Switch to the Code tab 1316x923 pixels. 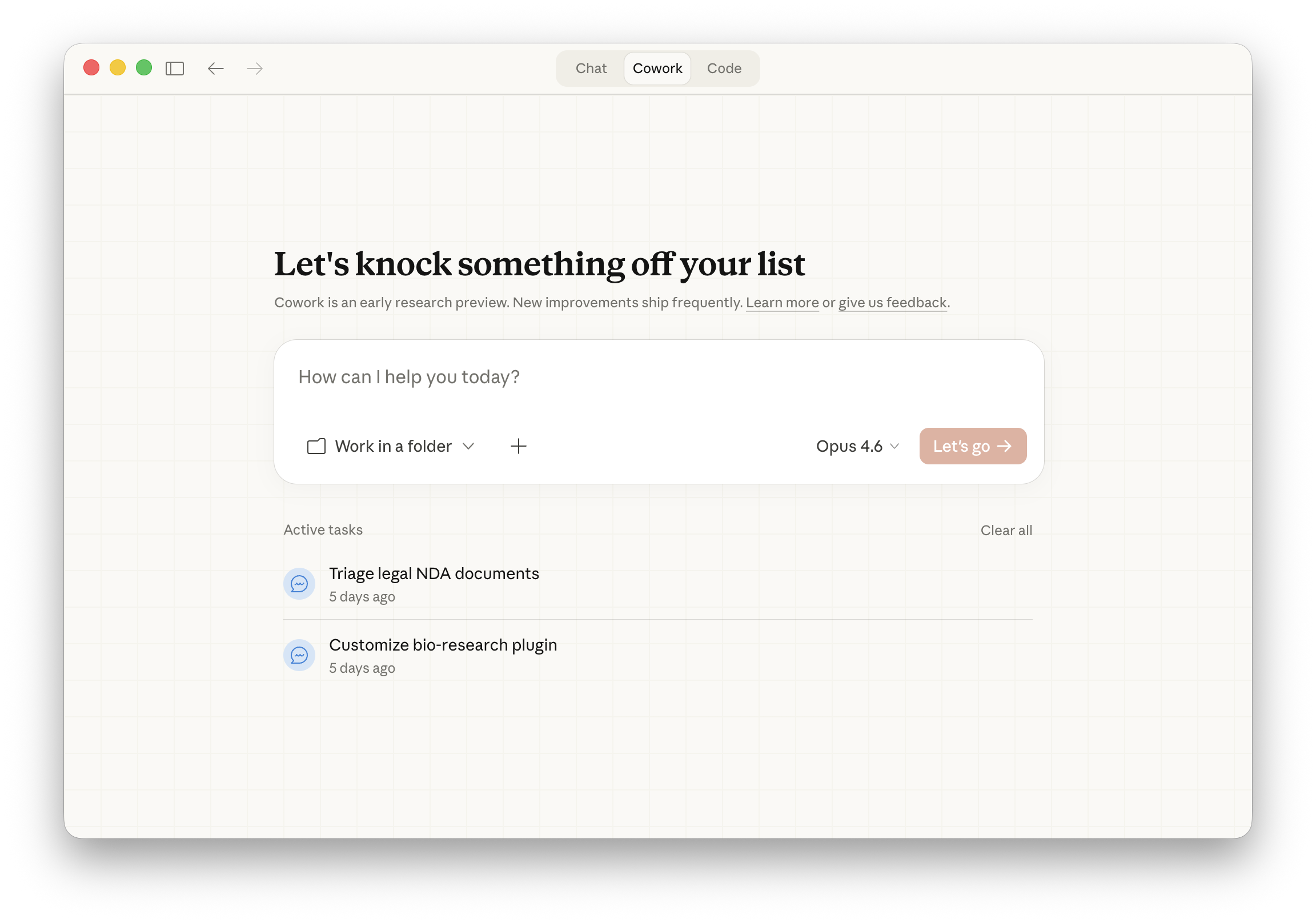pyautogui.click(x=724, y=68)
